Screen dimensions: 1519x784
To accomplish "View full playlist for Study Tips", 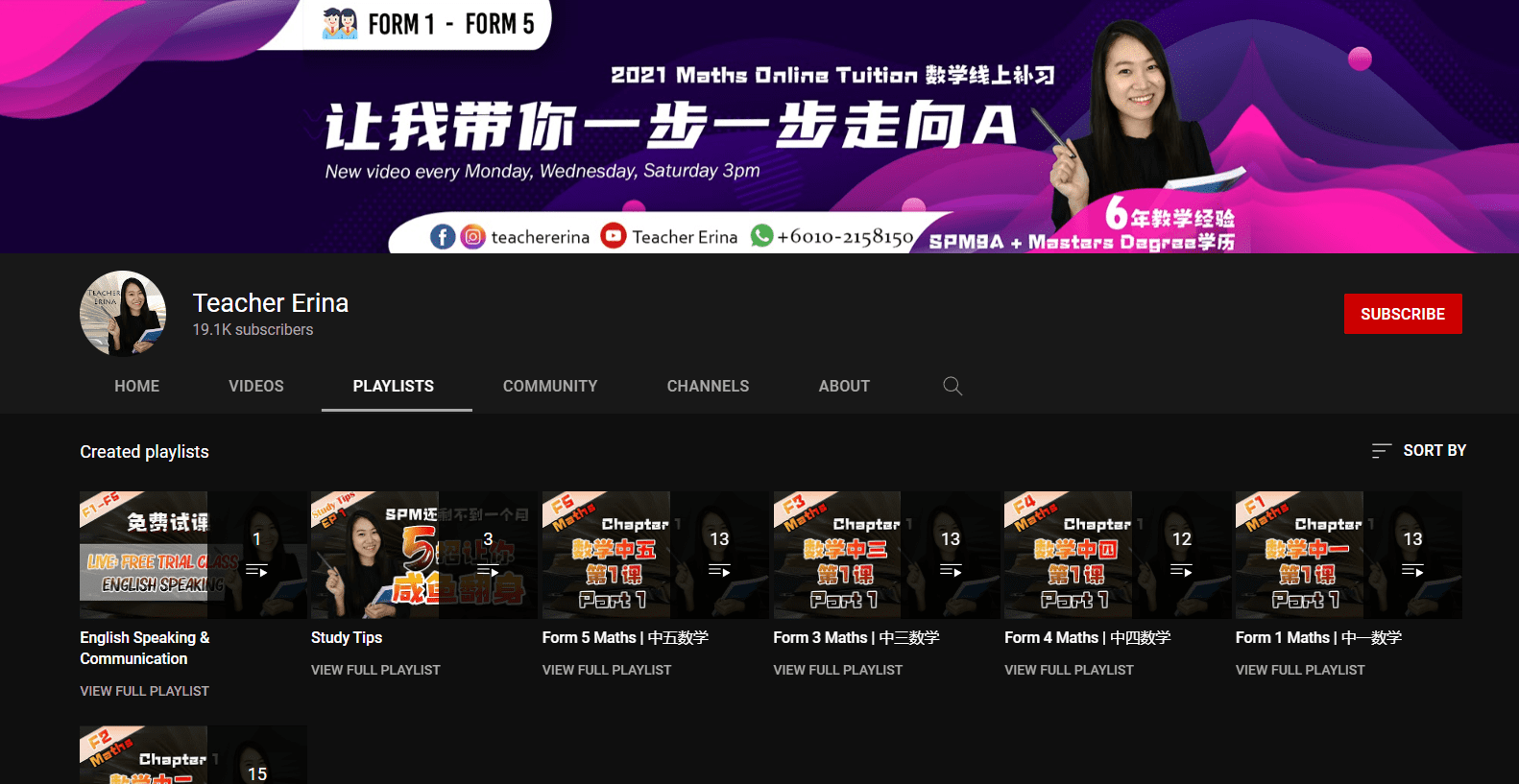I will pos(375,670).
